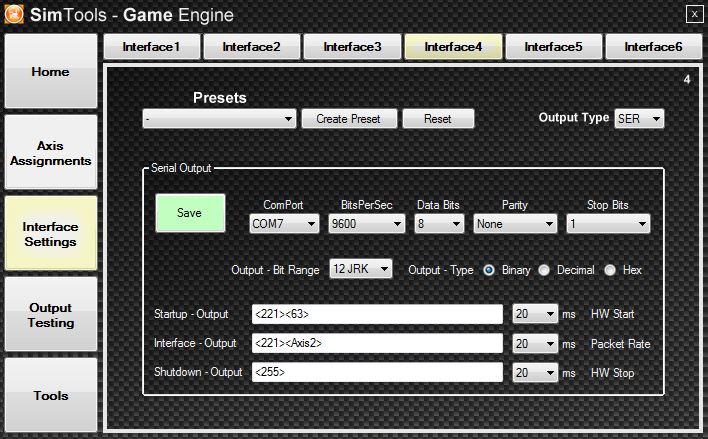Open the HW Start ms dropdown
Image resolution: width=708 pixels, height=439 pixels.
coord(535,314)
